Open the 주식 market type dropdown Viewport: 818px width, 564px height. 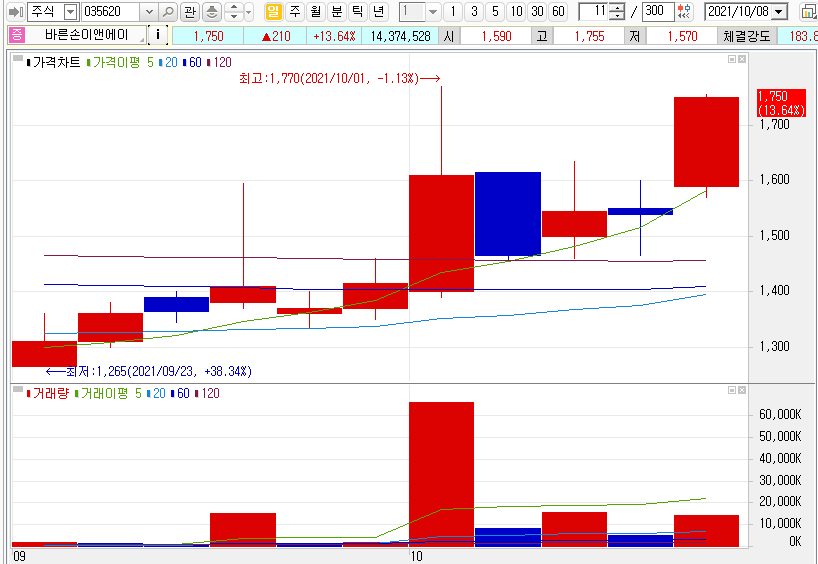(70, 11)
